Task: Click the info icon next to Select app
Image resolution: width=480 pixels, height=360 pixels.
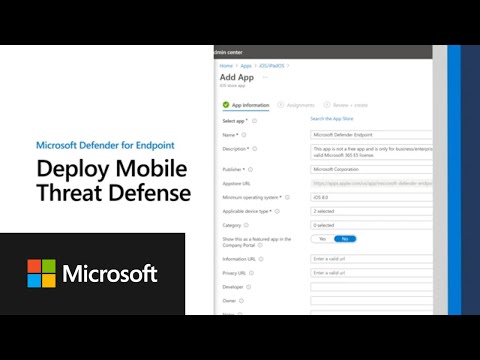Action: coord(254,121)
